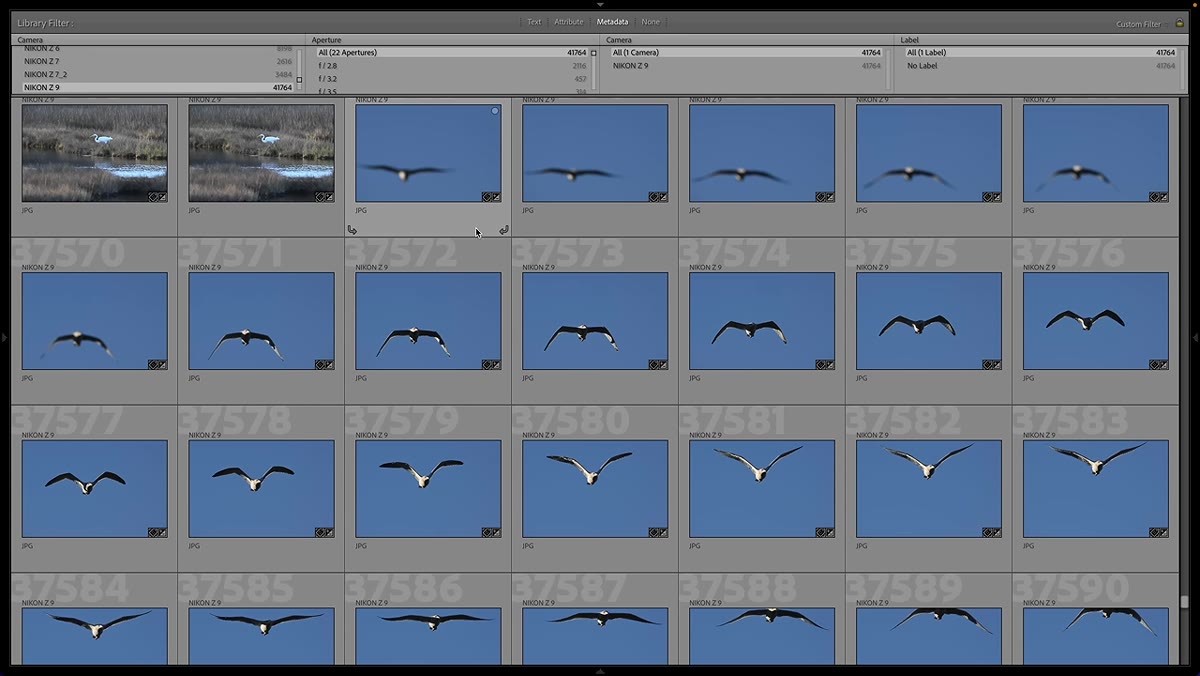
Task: Expand the left panel with the left-edge arrow
Action: 5,338
